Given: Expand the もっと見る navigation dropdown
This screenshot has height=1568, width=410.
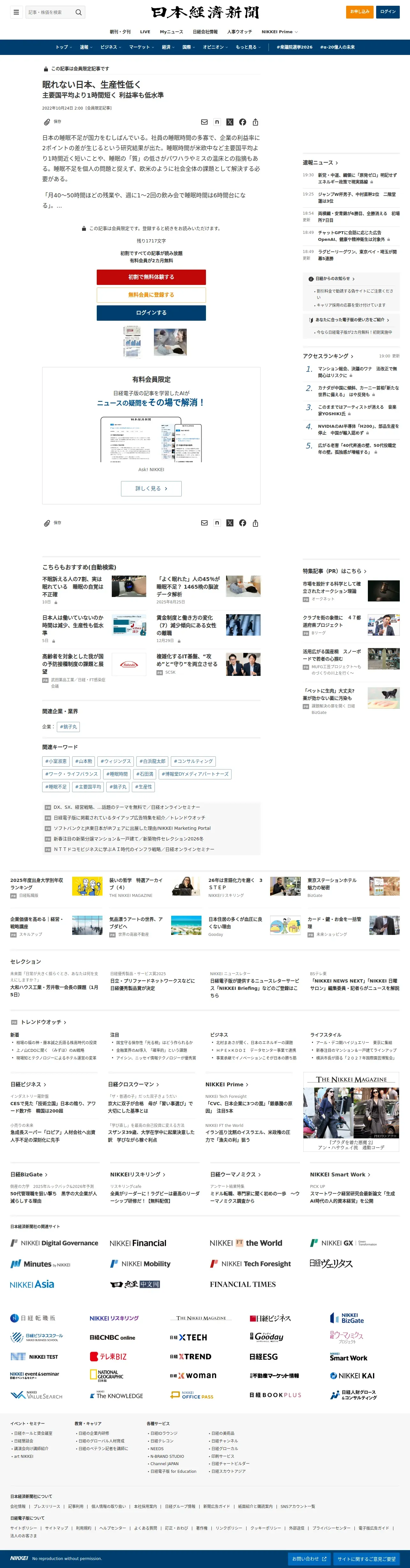Looking at the screenshot, I should pos(248,47).
